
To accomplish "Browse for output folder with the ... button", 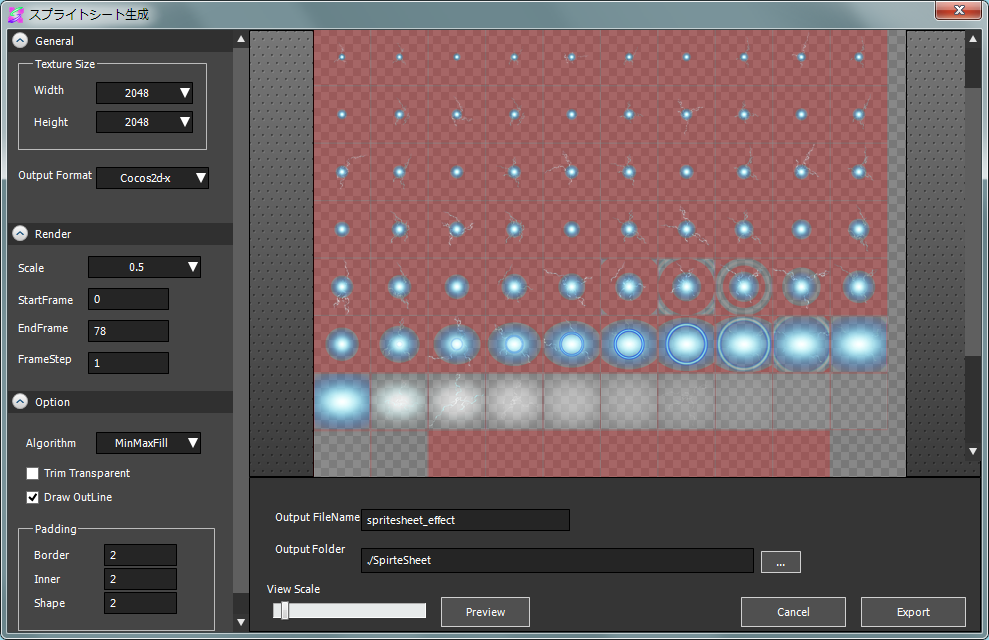I will pos(781,562).
